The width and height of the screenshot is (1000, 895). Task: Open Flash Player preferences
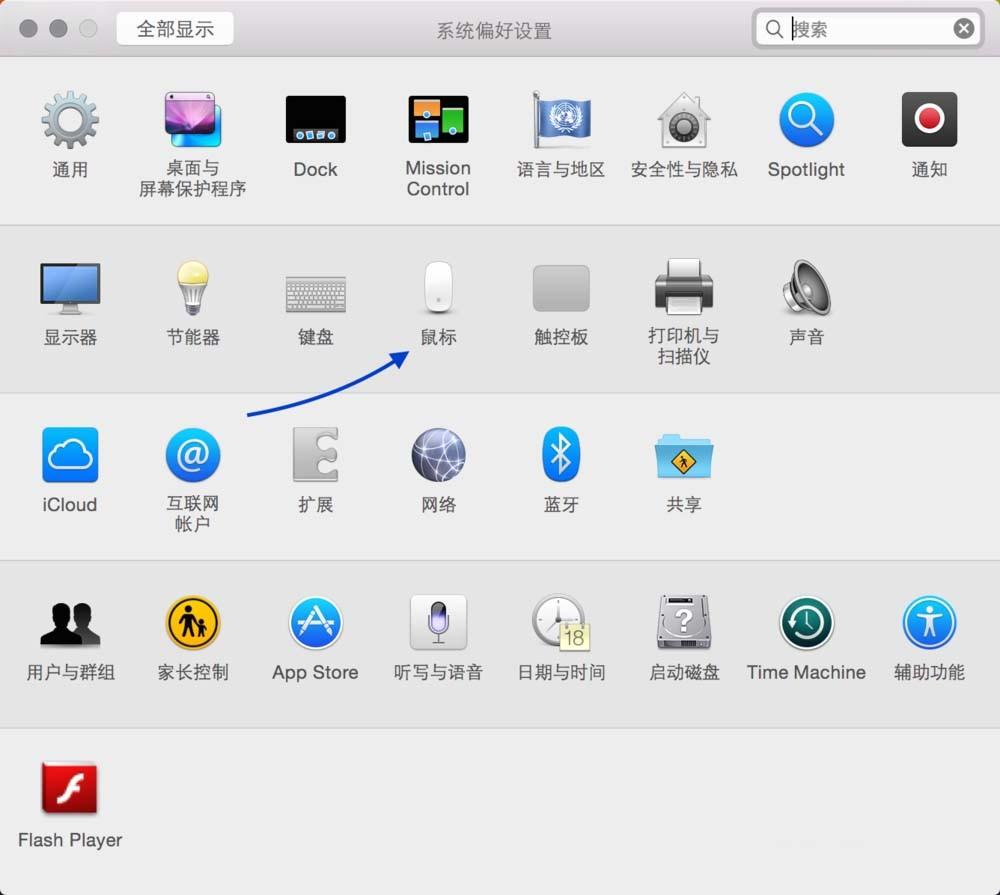coord(70,790)
